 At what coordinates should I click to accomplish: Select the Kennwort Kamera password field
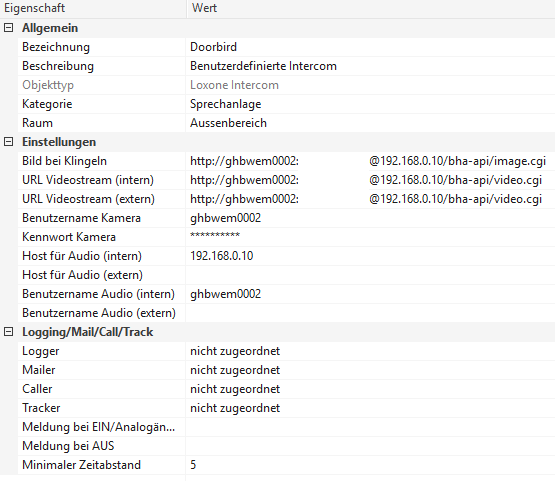pos(370,237)
